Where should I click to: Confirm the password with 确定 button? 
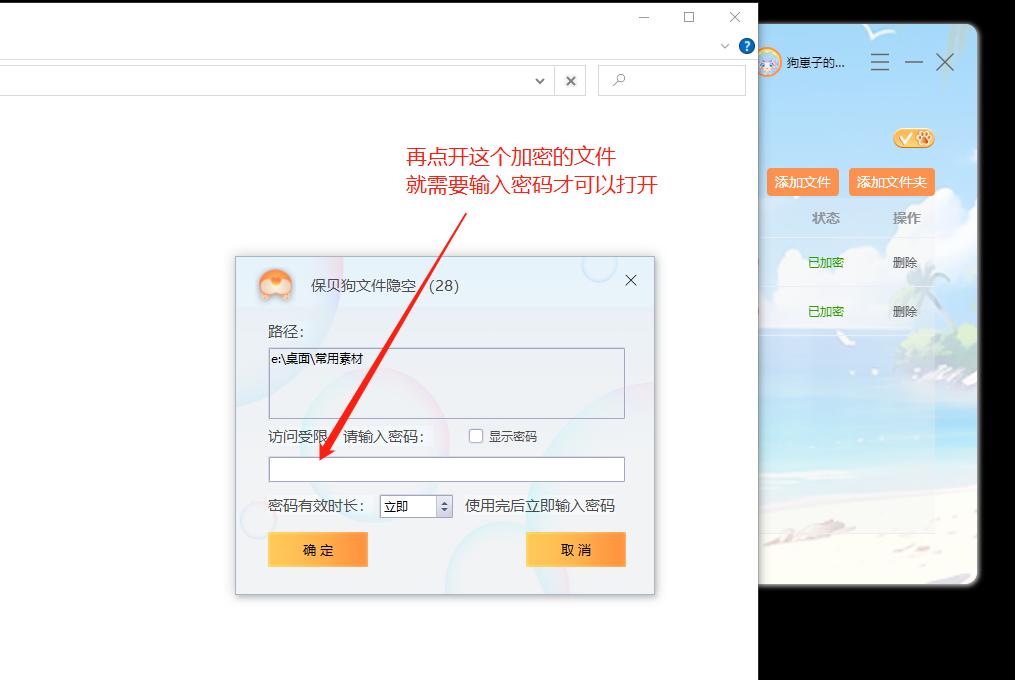317,549
